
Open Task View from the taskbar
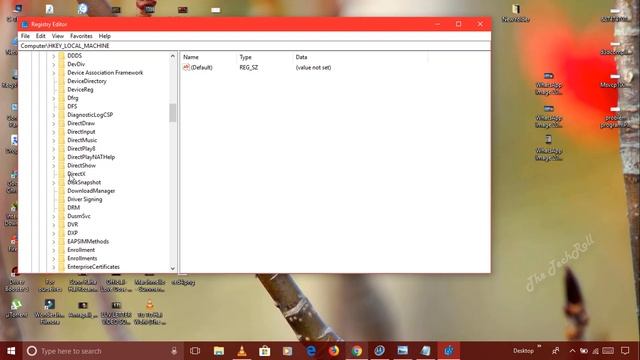click(x=195, y=351)
